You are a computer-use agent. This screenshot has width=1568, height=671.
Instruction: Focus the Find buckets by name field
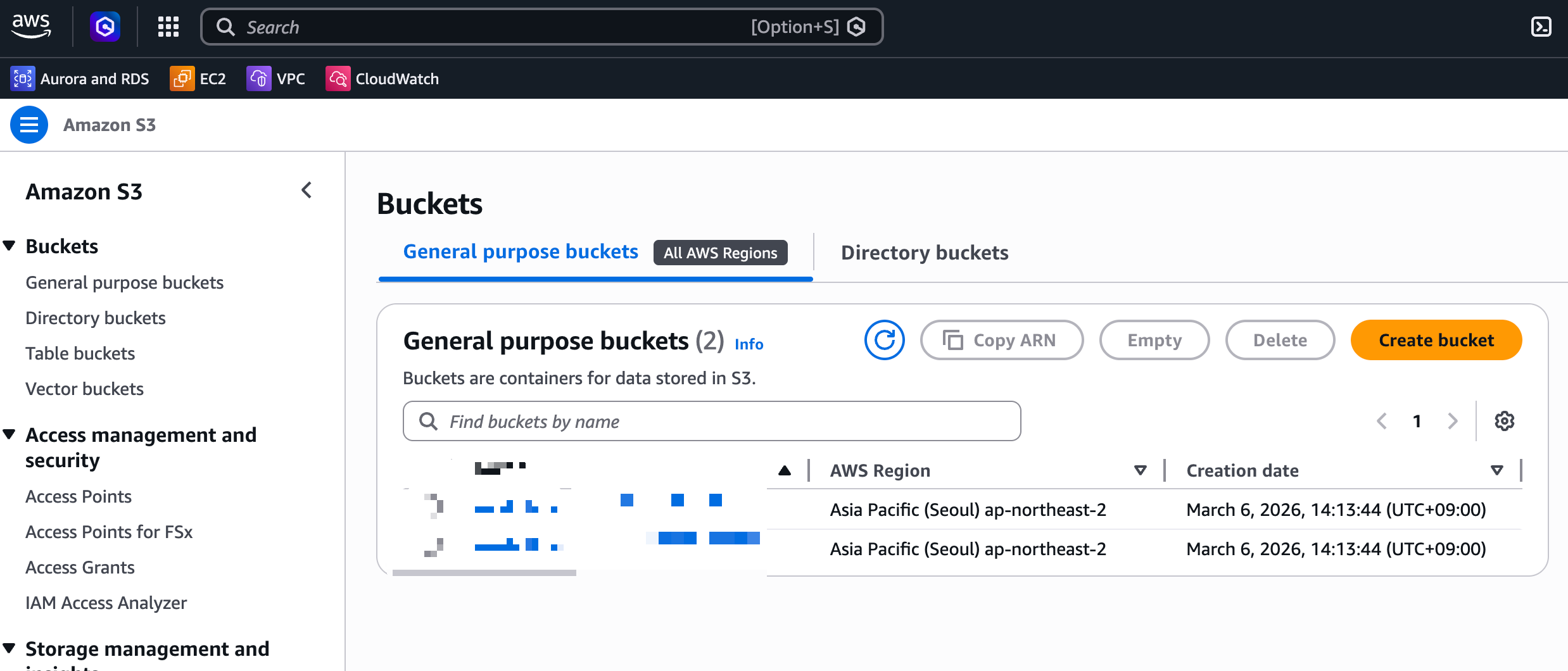click(712, 421)
